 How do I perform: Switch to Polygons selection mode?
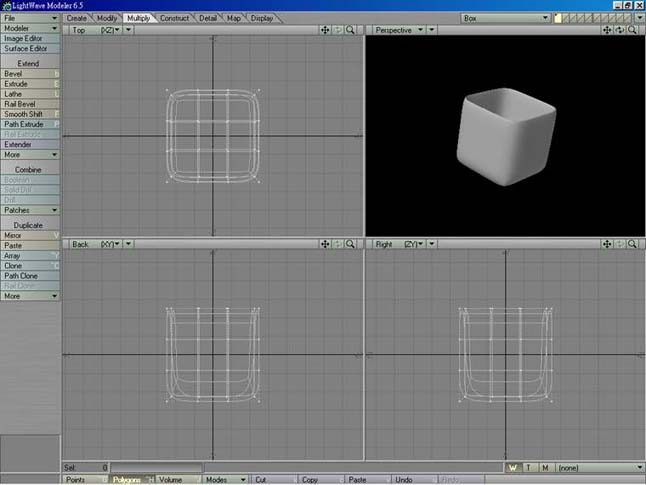tap(132, 480)
